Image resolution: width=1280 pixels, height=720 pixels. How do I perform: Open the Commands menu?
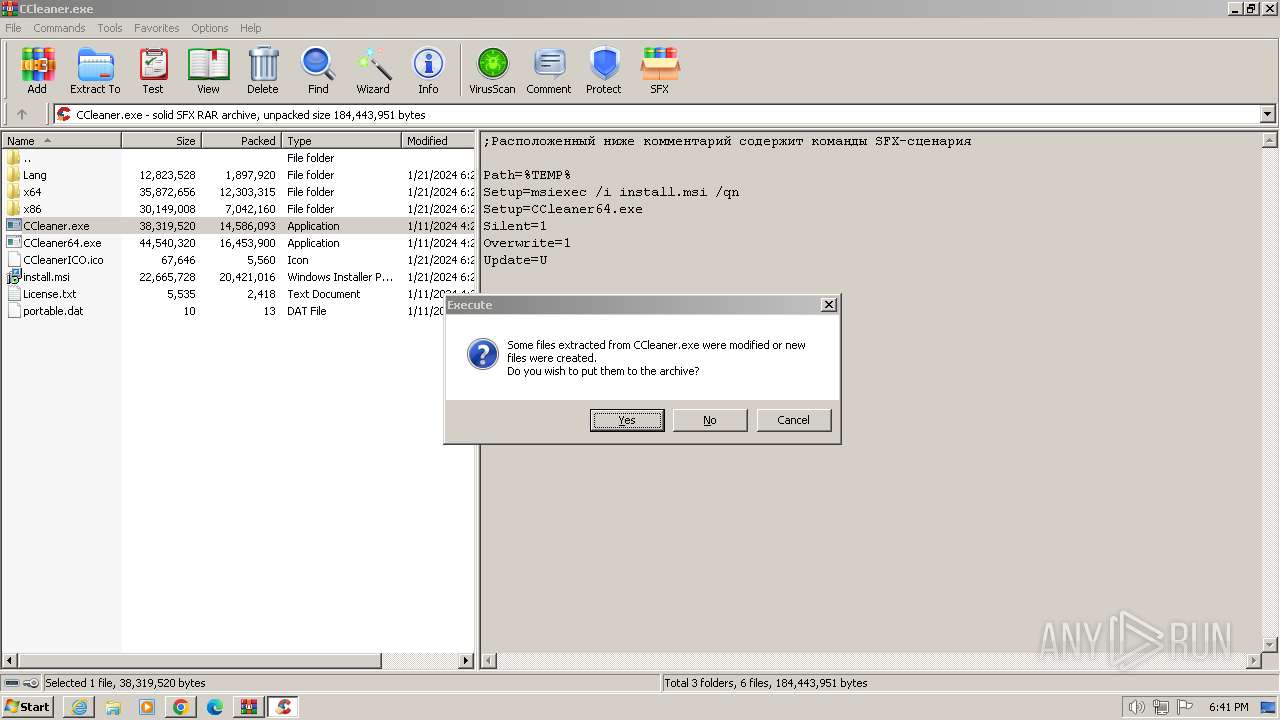[59, 28]
